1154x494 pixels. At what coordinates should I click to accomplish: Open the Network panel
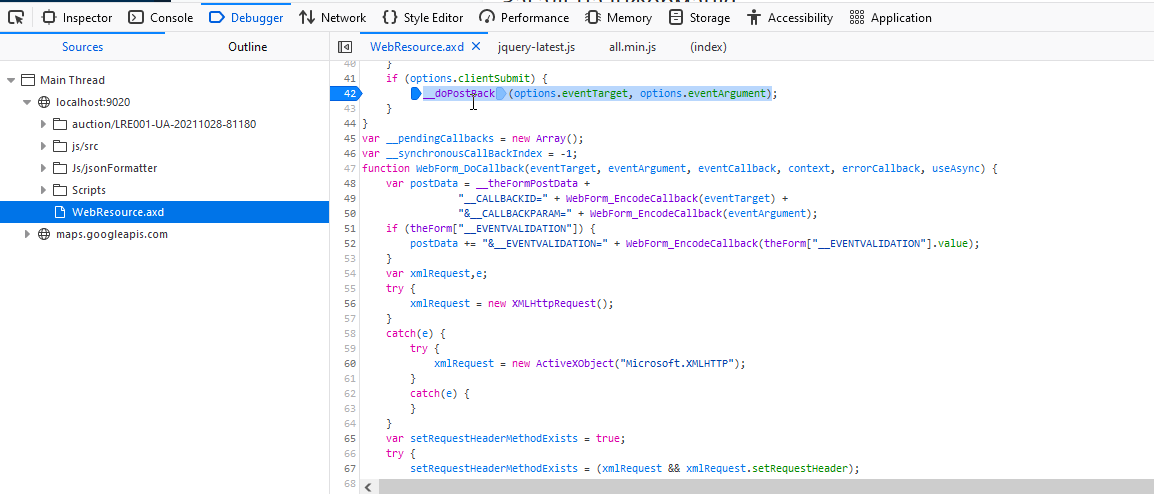[332, 18]
